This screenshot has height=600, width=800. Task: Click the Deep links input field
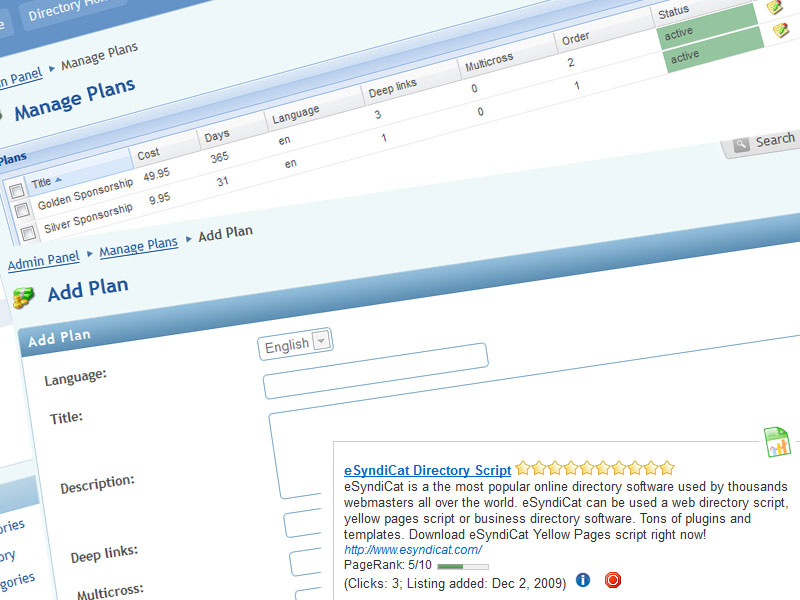click(x=303, y=523)
